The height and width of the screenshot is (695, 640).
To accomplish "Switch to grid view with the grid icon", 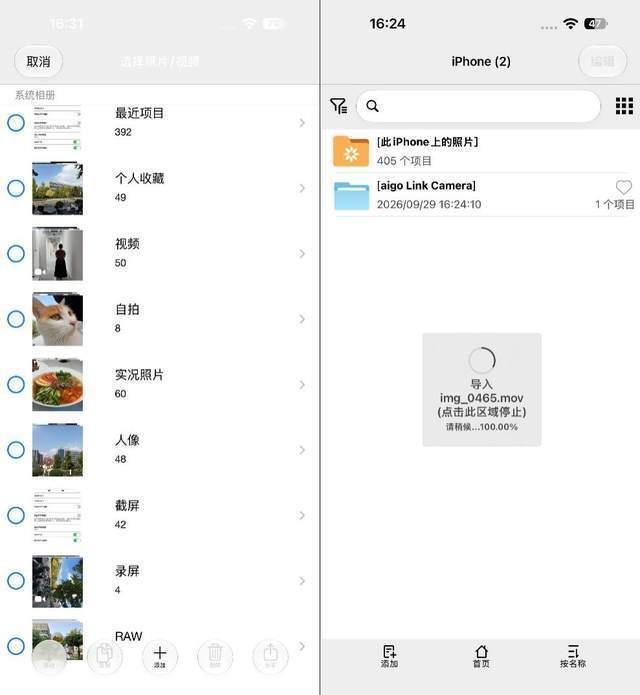I will tap(624, 106).
